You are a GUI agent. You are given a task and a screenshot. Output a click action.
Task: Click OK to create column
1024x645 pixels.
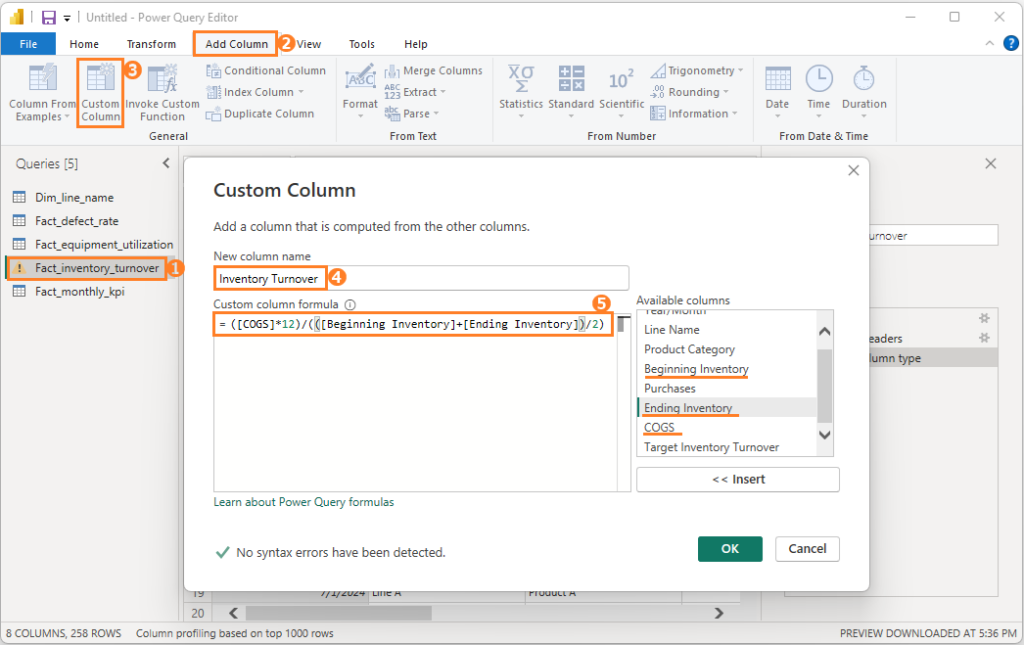(729, 549)
